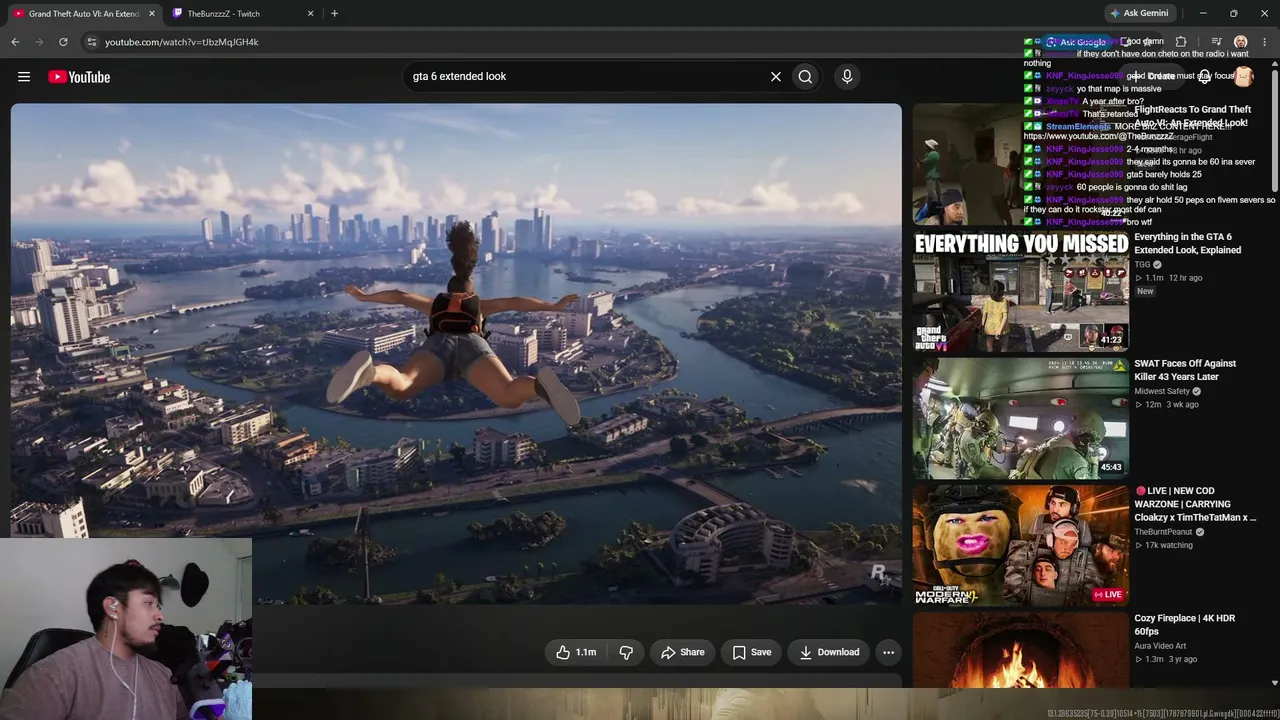Click the page scrollbar down arrow
This screenshot has width=1280, height=720.
pos(1275,683)
